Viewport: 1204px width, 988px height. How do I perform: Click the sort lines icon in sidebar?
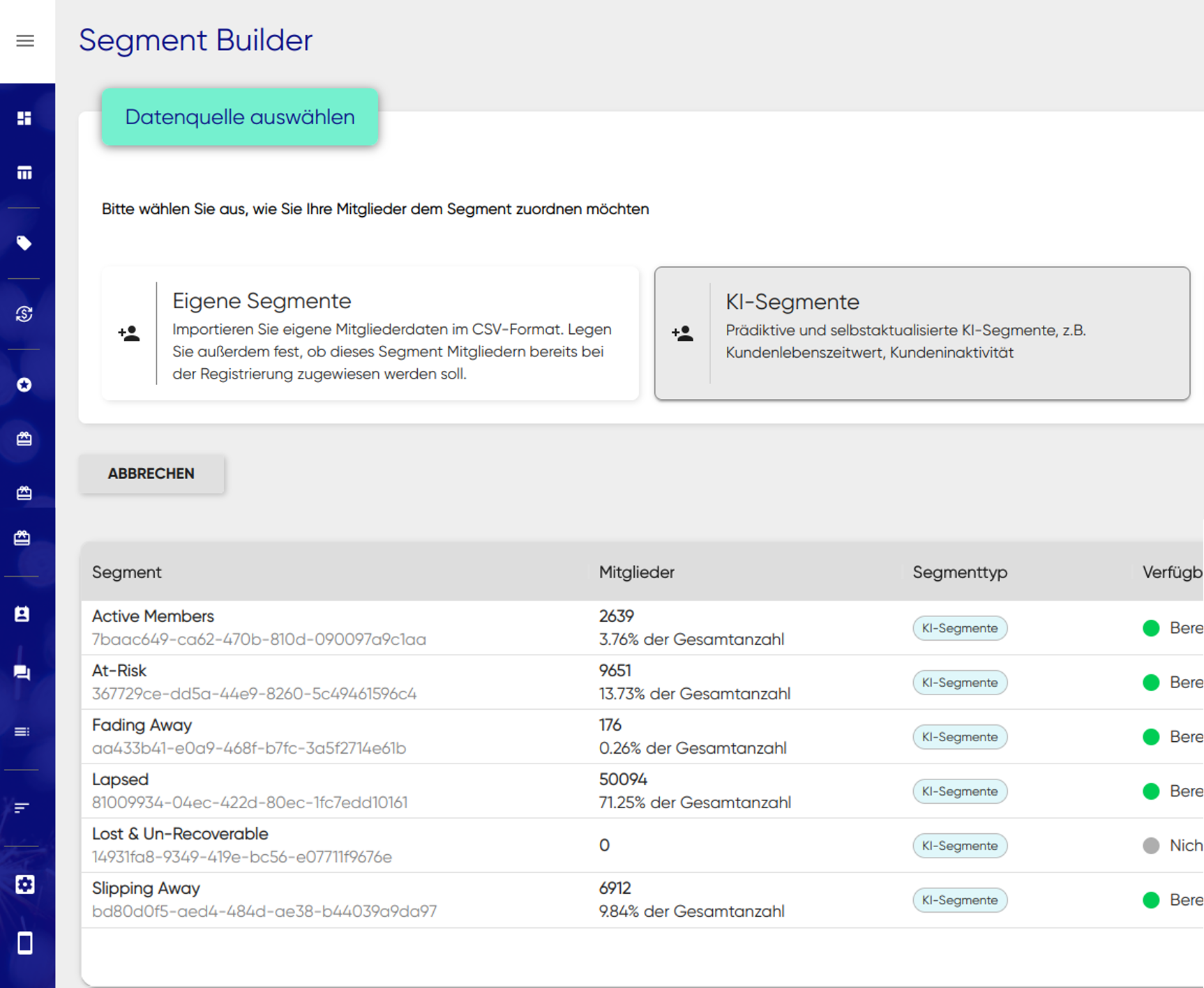(22, 807)
